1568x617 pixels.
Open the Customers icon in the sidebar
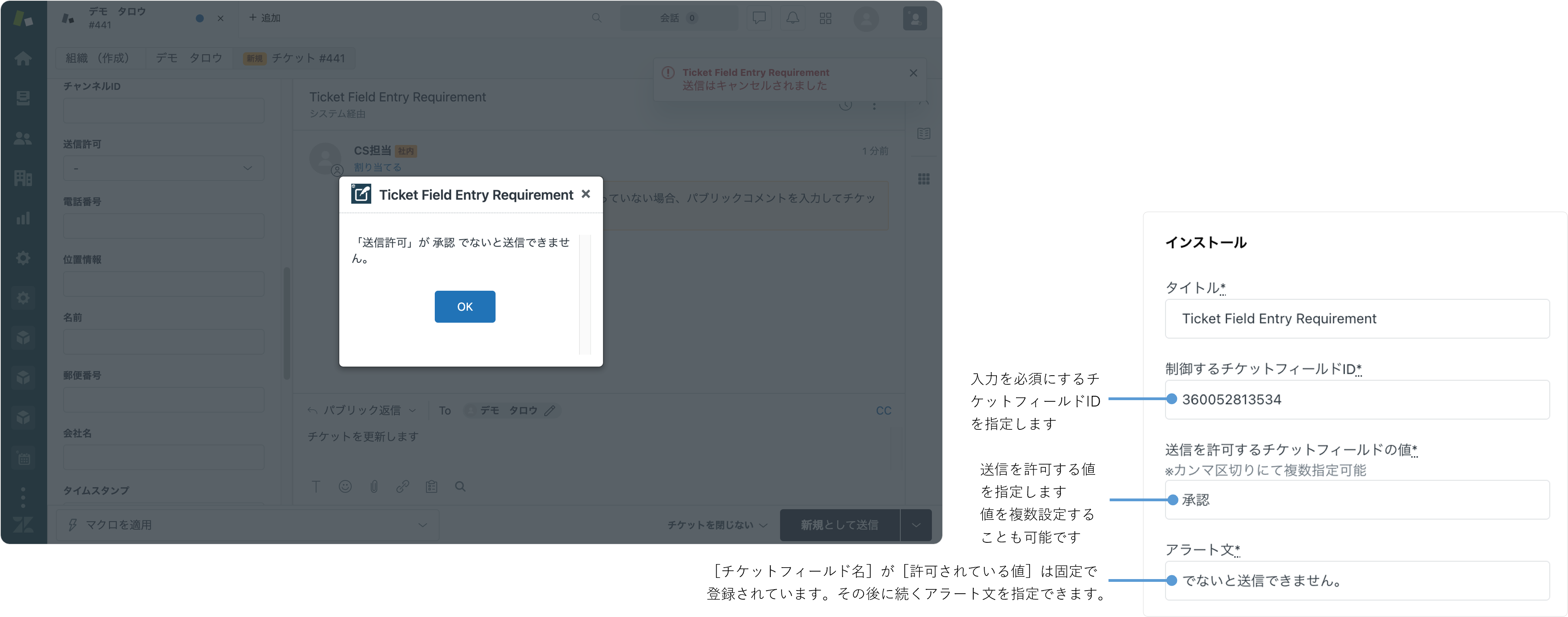point(23,138)
